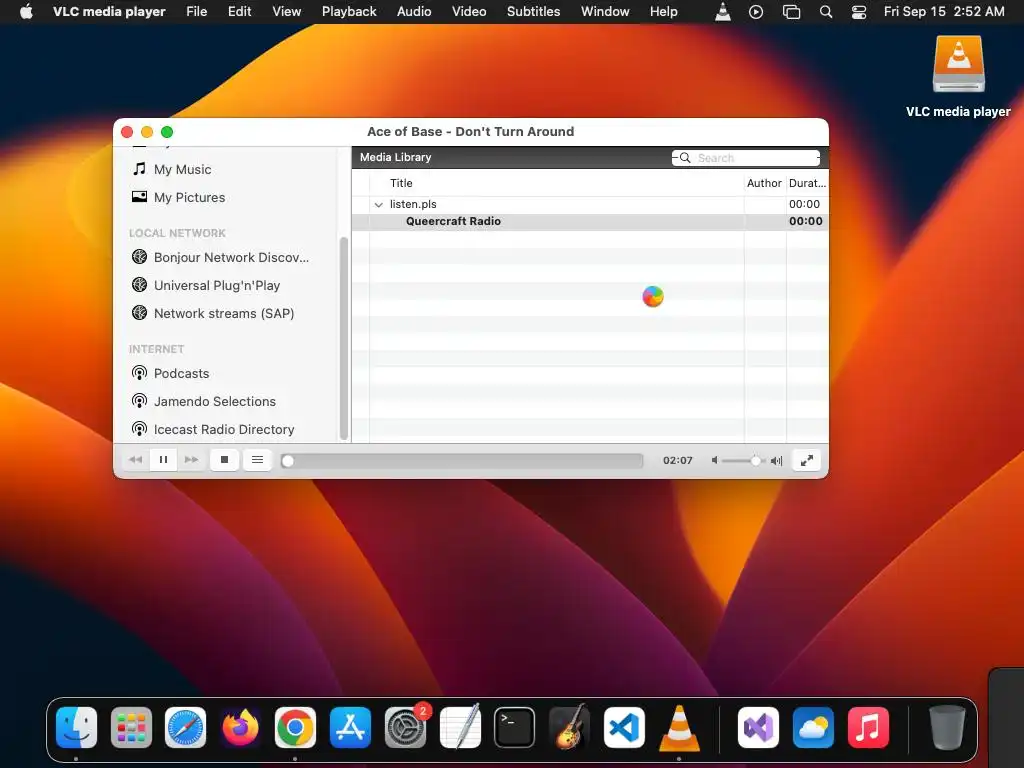
Task: Sort by the Duration column header
Action: tap(807, 184)
